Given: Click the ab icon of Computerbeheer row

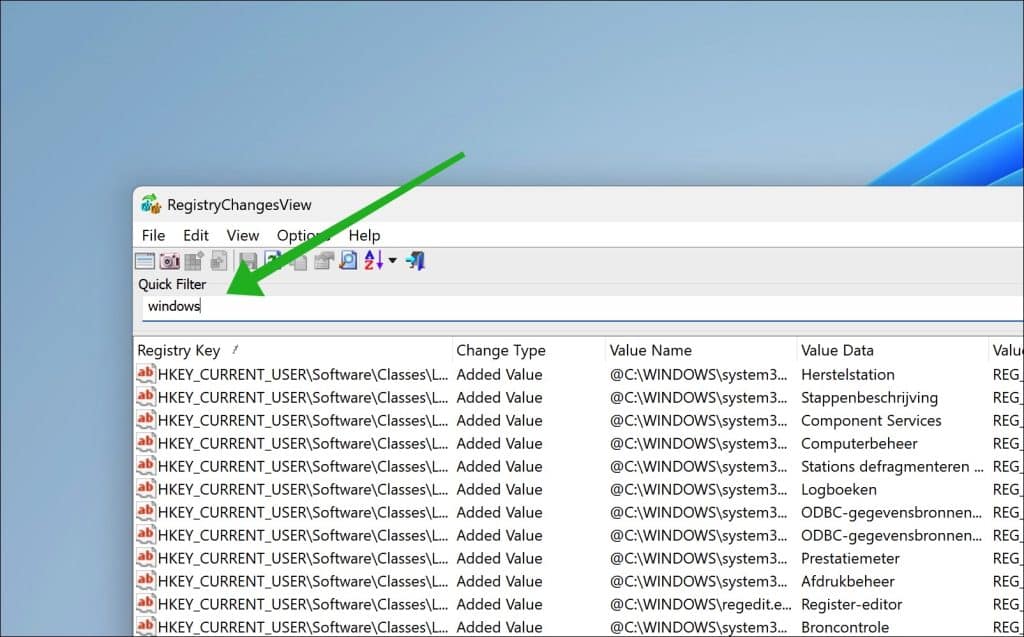Looking at the screenshot, I should (145, 443).
